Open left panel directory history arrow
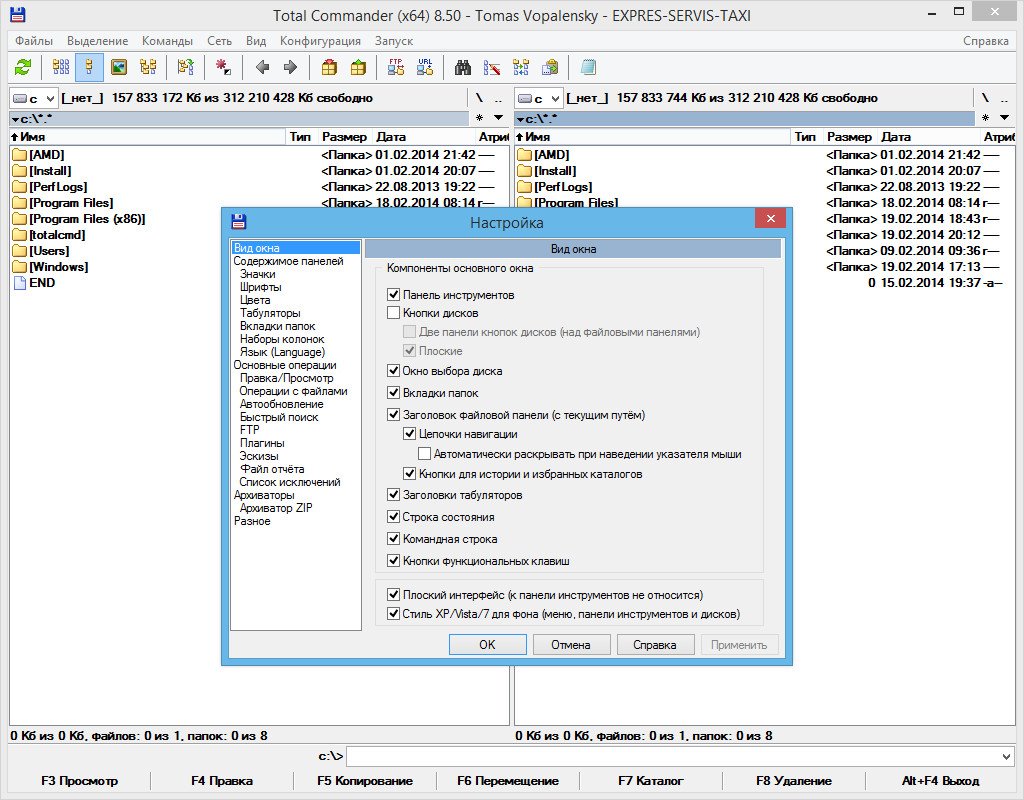The image size is (1024, 800). (498, 118)
